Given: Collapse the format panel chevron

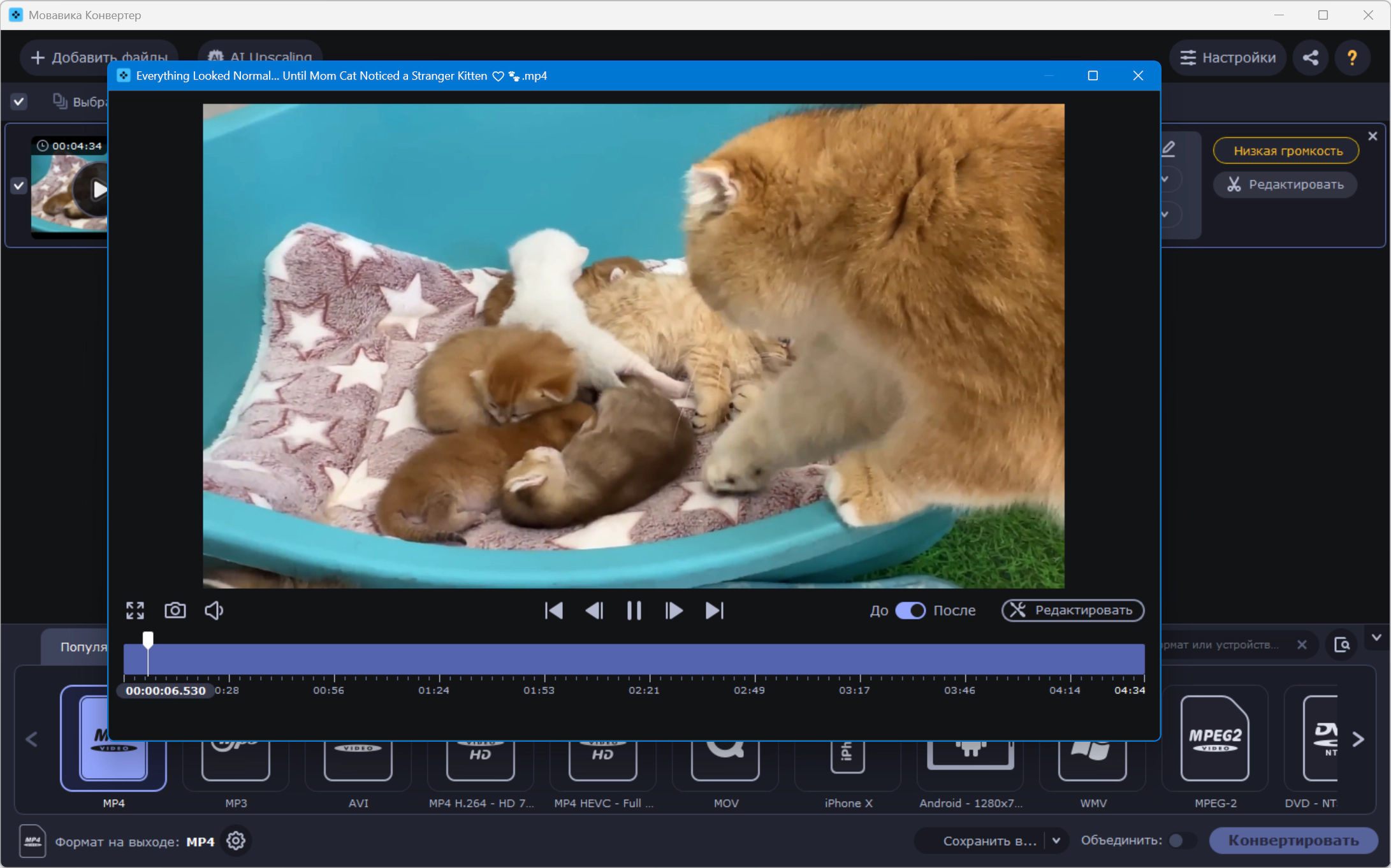Looking at the screenshot, I should pos(1376,637).
